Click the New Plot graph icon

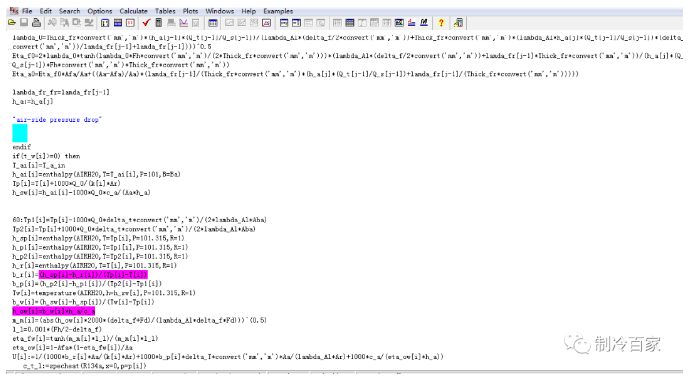pyautogui.click(x=183, y=22)
